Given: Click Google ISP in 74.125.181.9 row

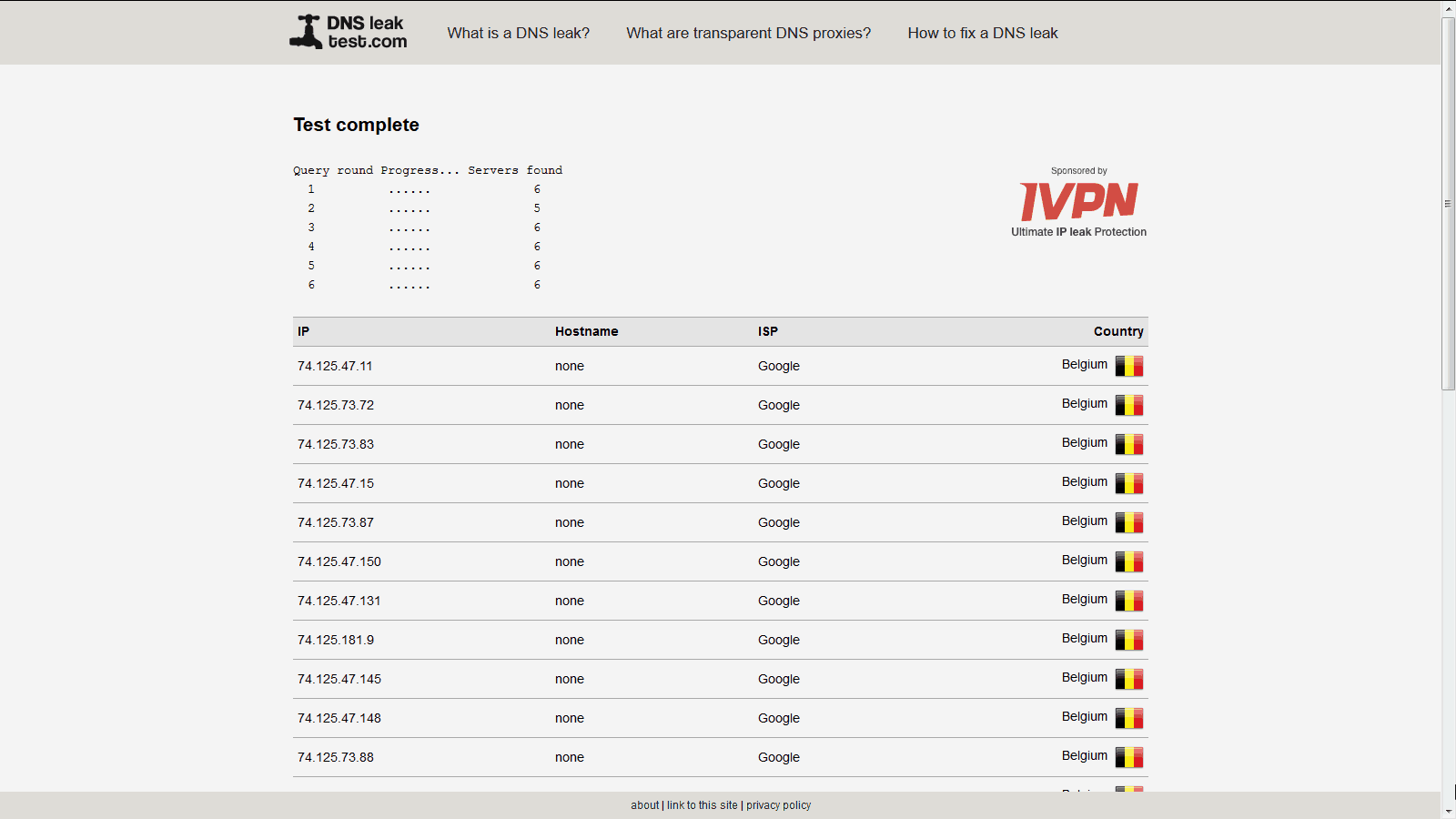Looking at the screenshot, I should pos(779,640).
